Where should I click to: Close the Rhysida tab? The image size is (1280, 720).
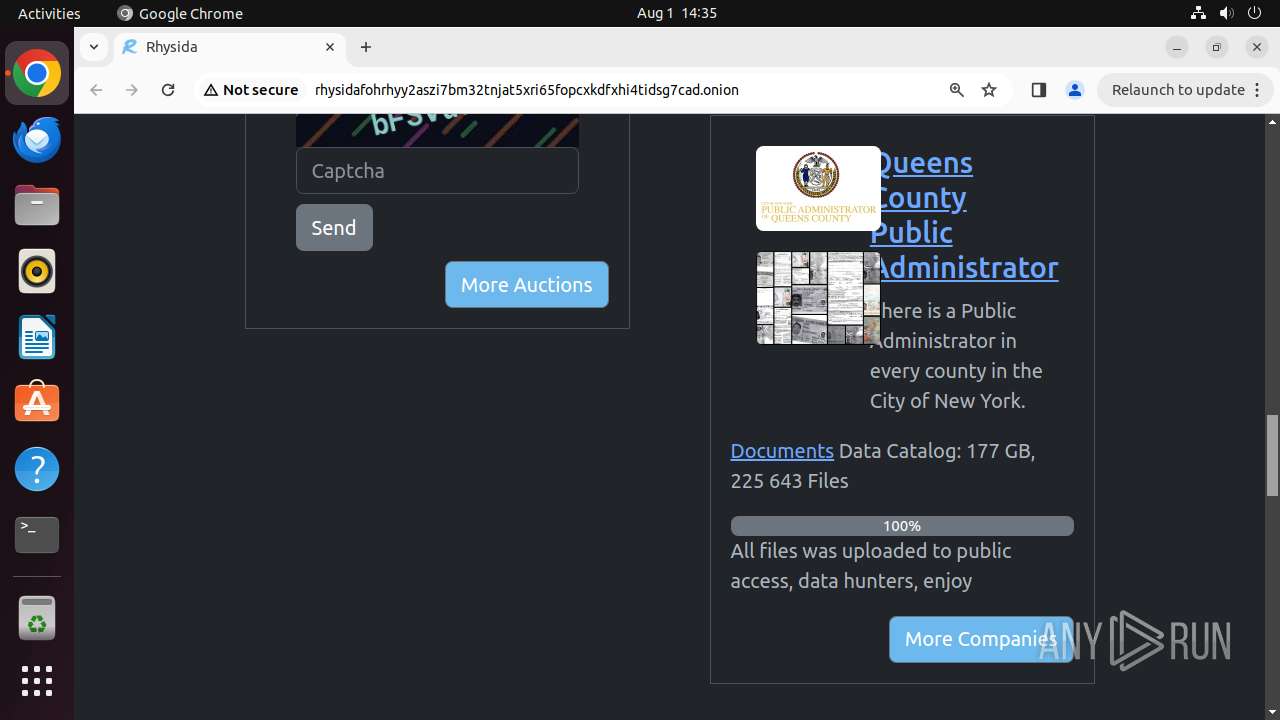click(330, 47)
